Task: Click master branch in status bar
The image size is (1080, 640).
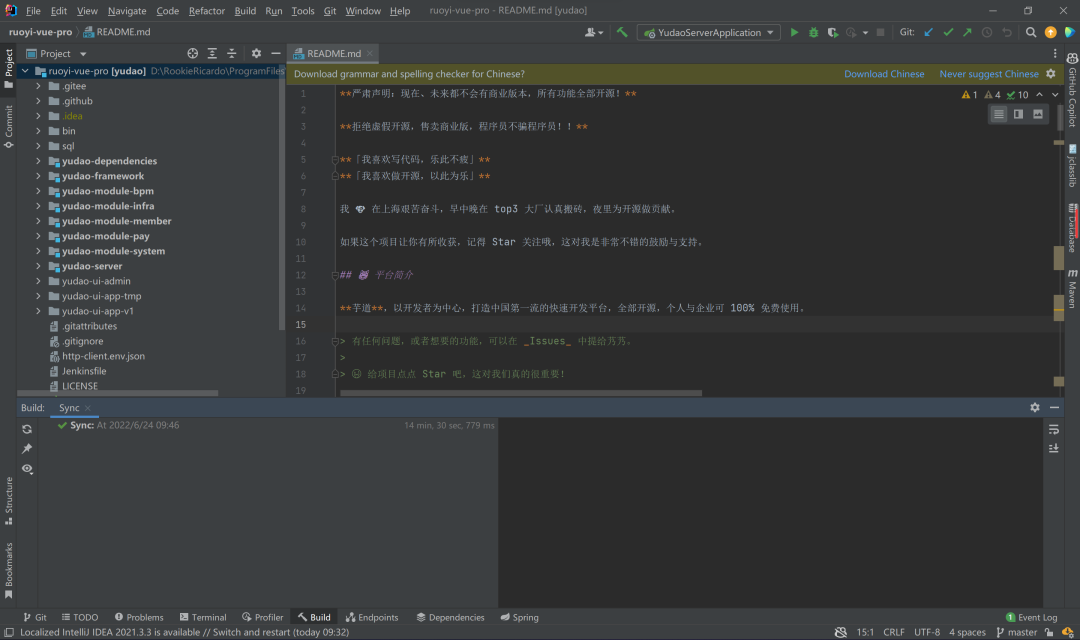Action: tap(1017, 632)
